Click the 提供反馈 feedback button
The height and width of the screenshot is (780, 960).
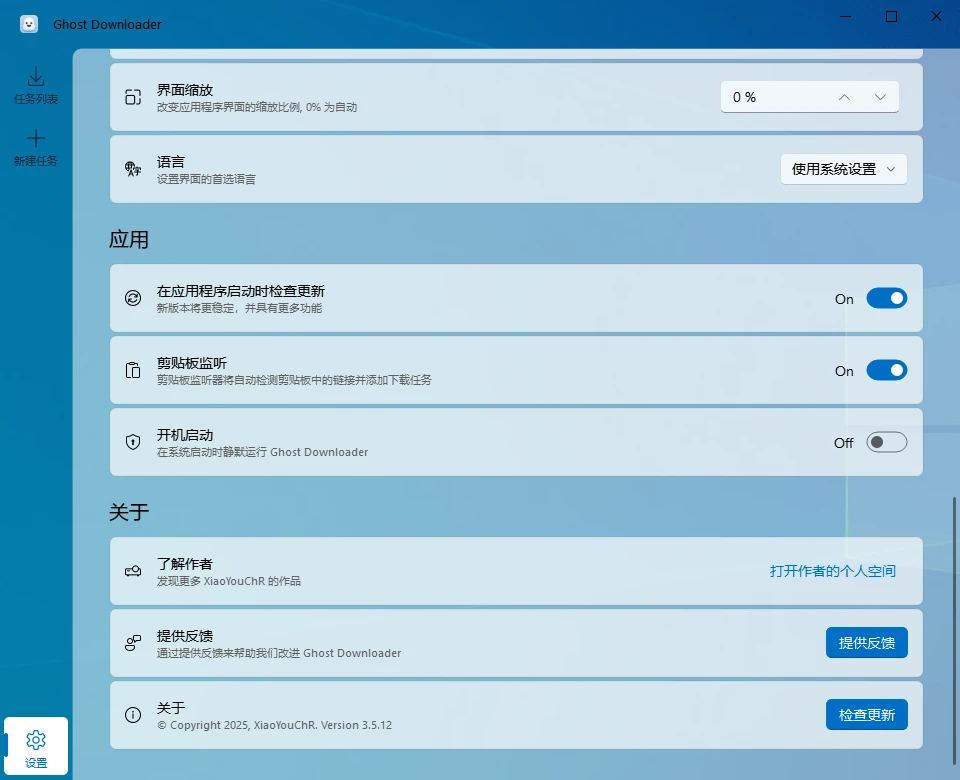866,643
